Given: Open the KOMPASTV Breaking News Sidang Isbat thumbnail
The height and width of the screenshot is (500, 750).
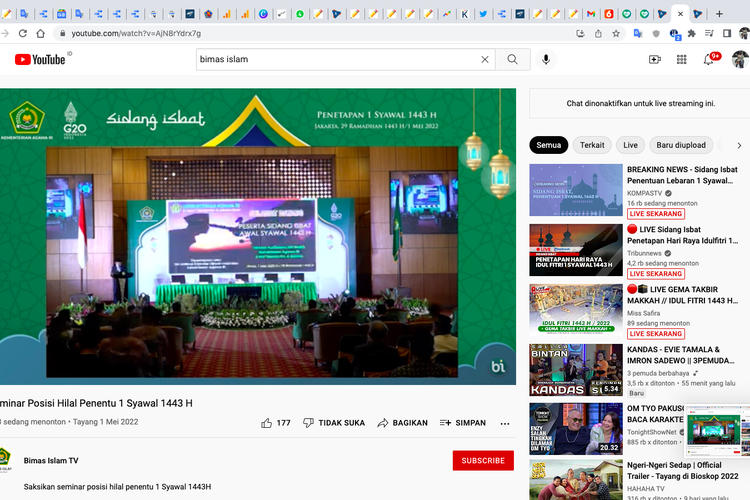Looking at the screenshot, I should (x=576, y=190).
